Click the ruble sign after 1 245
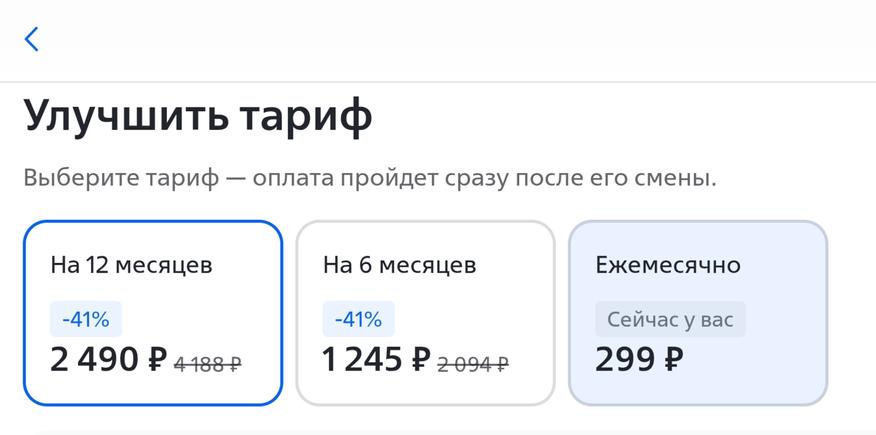 coord(420,359)
